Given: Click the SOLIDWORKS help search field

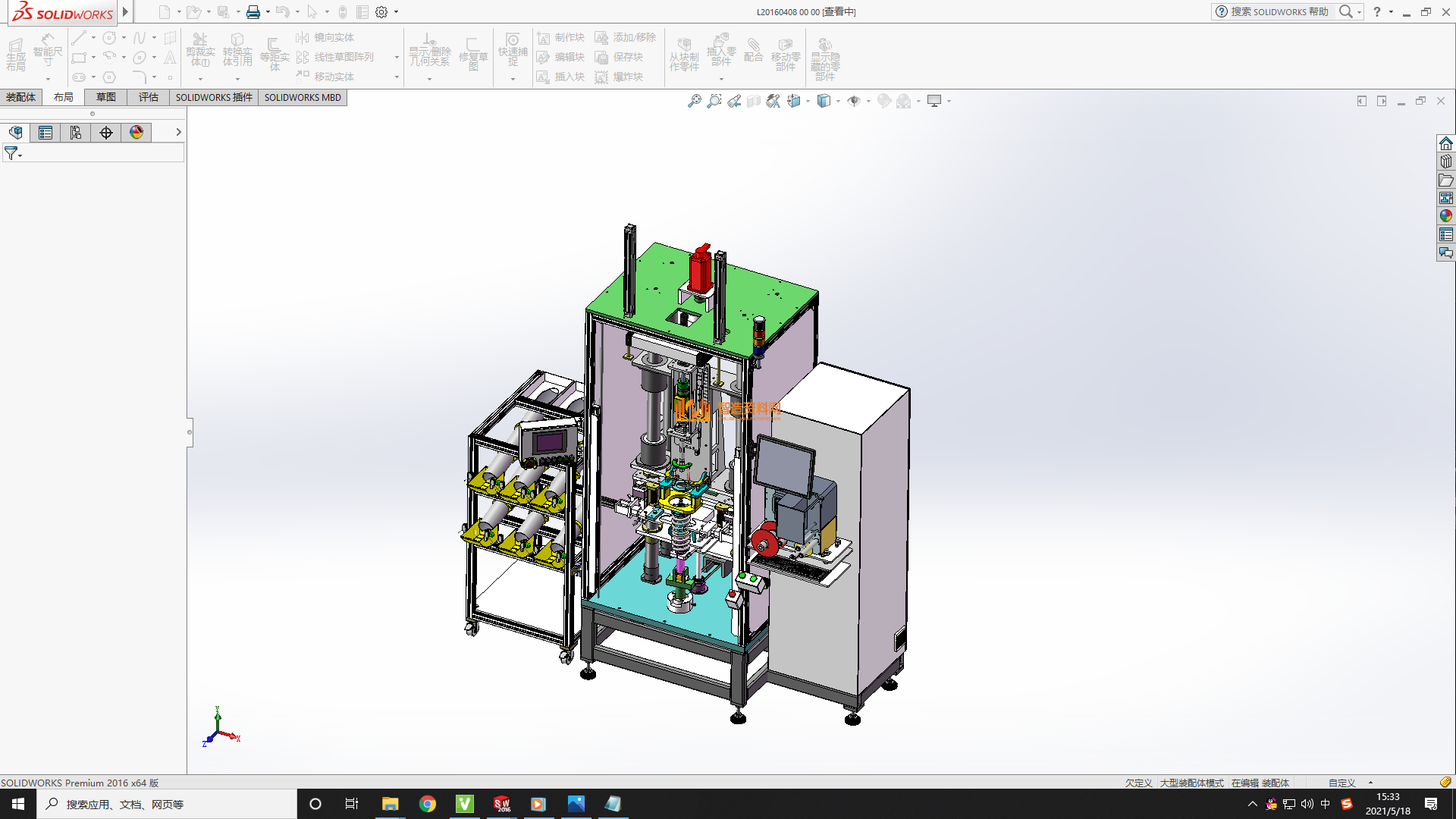Looking at the screenshot, I should [1279, 11].
